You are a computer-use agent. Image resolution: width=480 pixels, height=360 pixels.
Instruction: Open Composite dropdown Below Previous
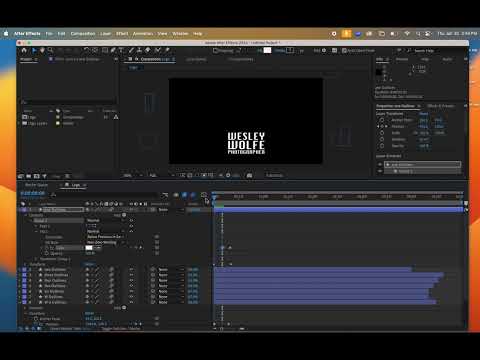(x=106, y=237)
